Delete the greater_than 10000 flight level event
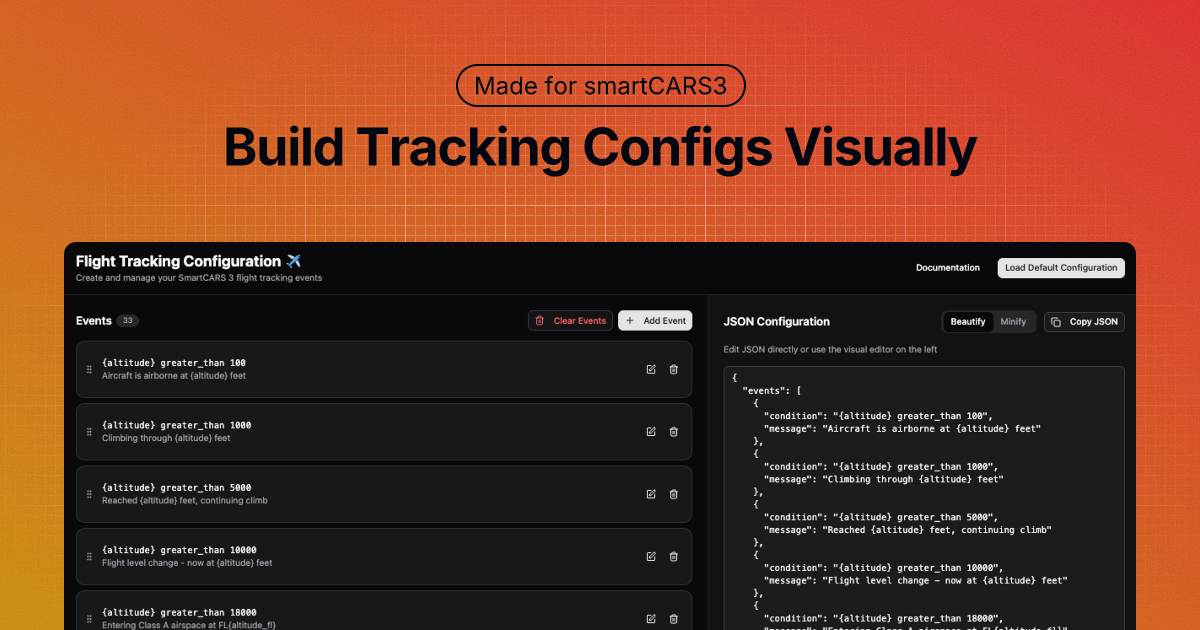 point(674,556)
